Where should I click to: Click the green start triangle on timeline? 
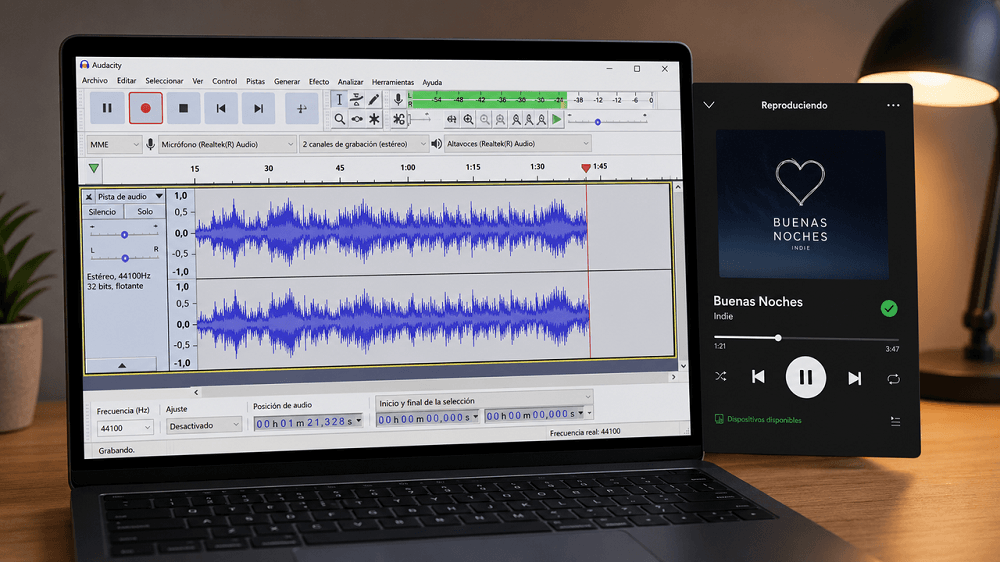point(94,168)
